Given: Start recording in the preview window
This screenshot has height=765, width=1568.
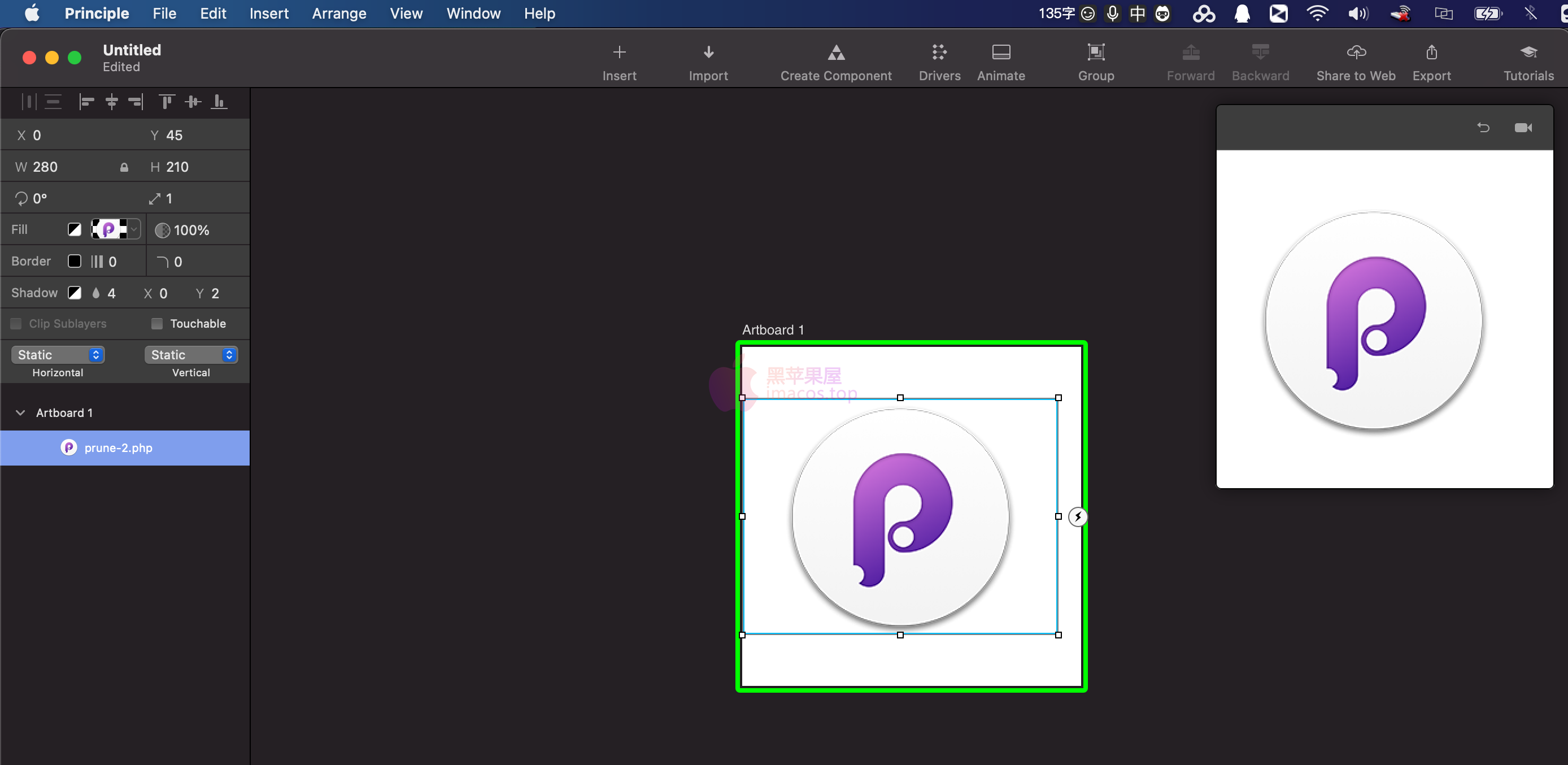Looking at the screenshot, I should [1524, 127].
